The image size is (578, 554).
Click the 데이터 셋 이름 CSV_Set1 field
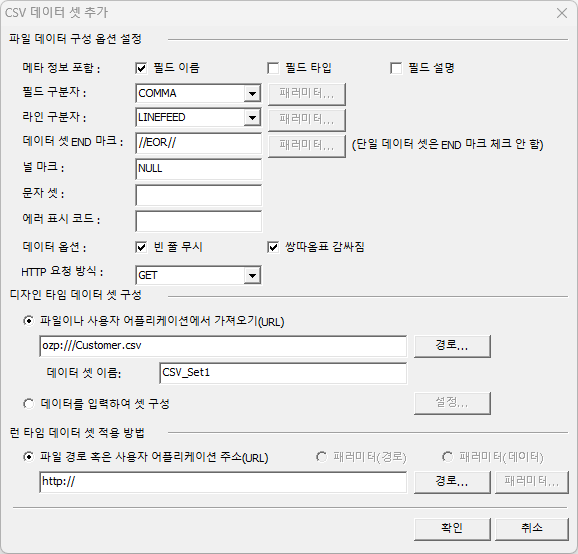click(283, 373)
